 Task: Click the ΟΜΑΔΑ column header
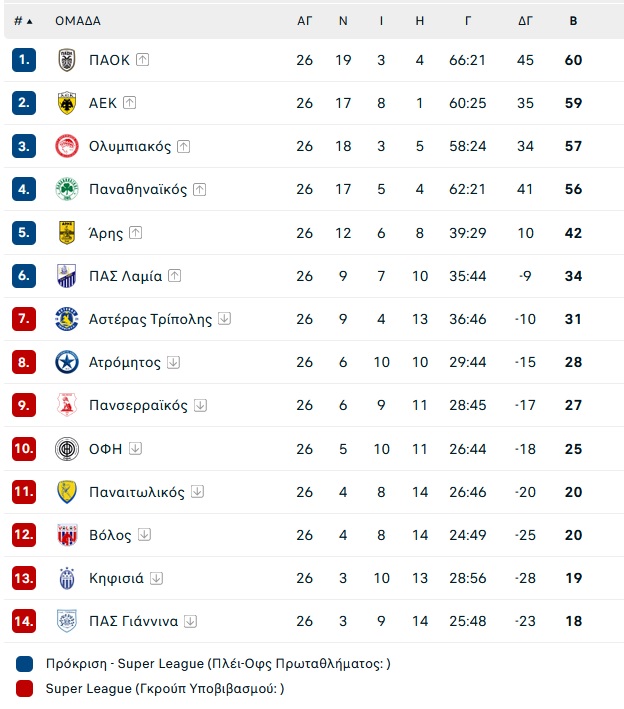(x=78, y=21)
